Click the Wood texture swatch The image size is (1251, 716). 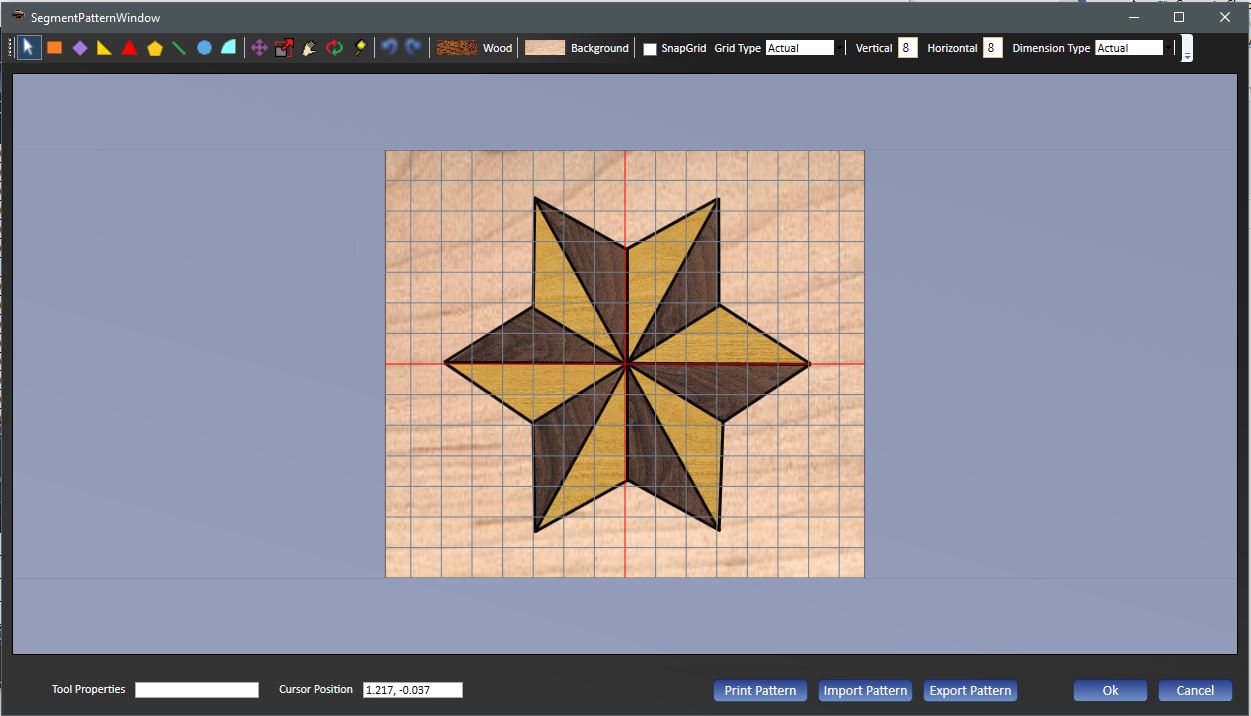click(x=456, y=48)
